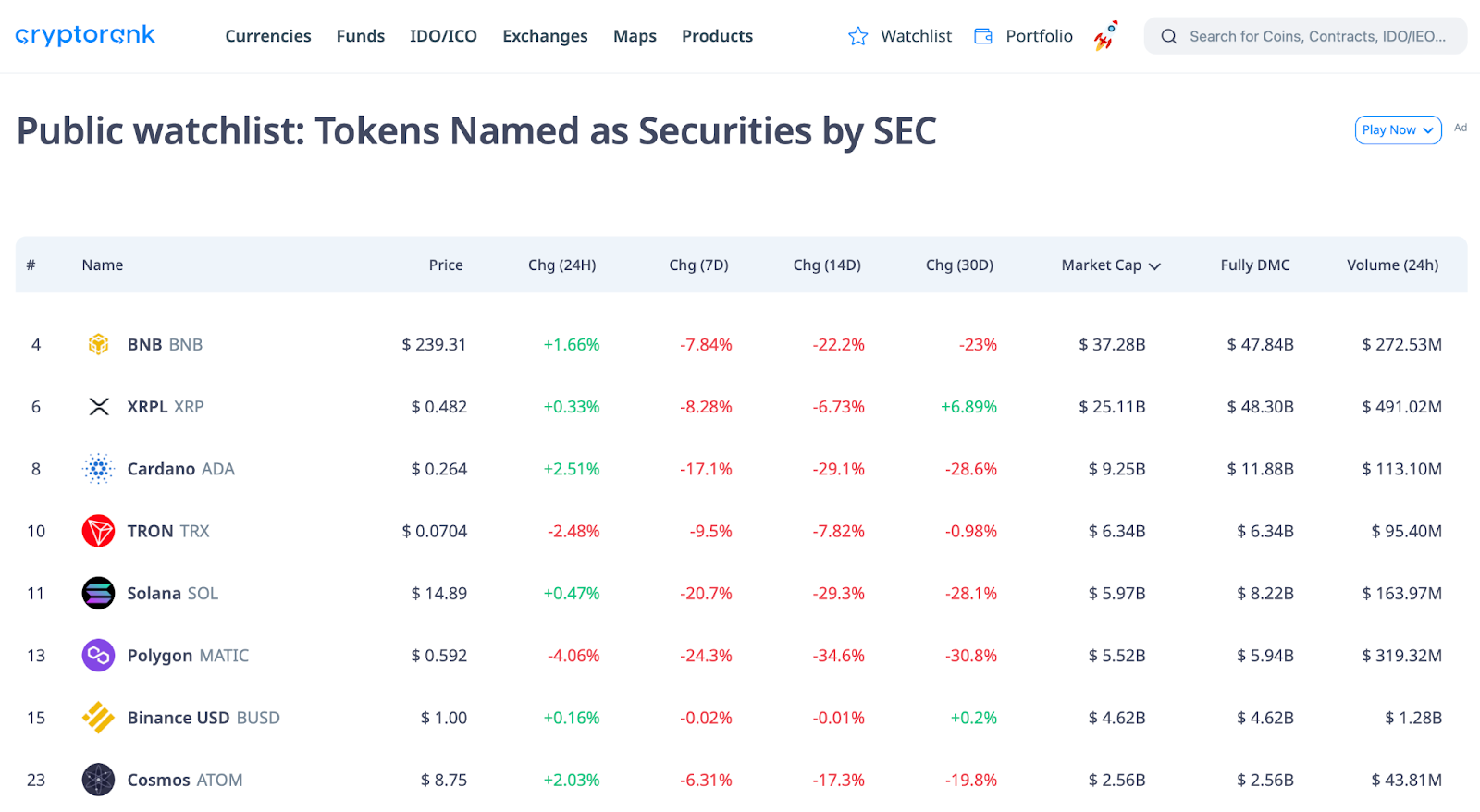Open the Currencies navigation menu

(x=268, y=36)
